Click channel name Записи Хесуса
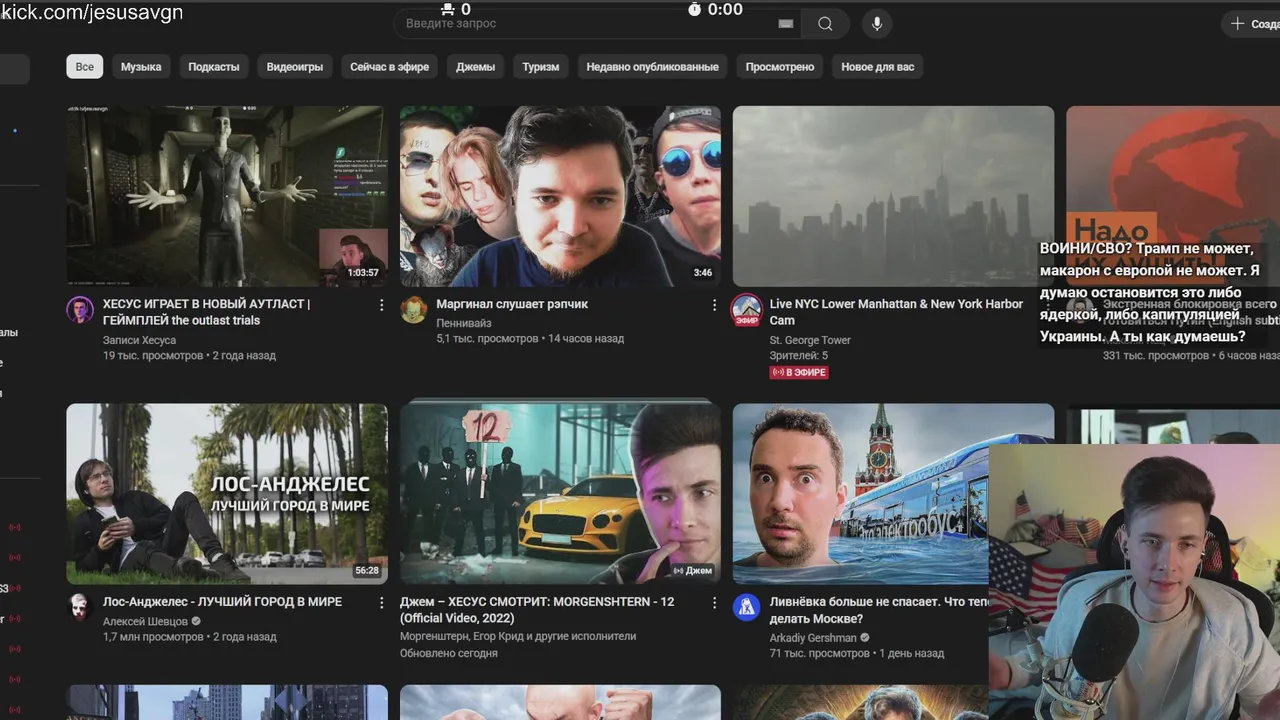Viewport: 1280px width, 720px height. [139, 340]
